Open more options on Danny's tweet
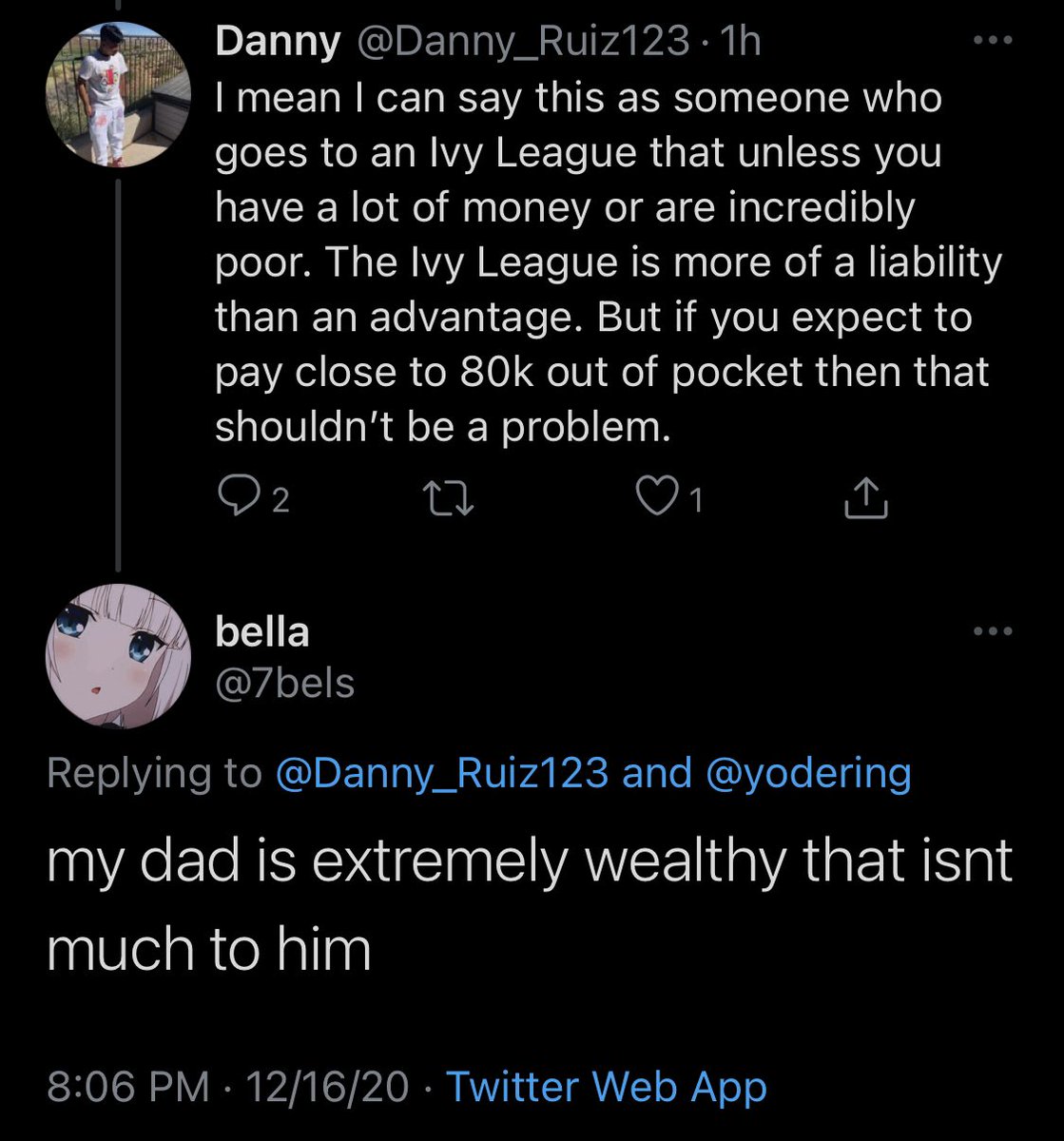The width and height of the screenshot is (1064, 1141). (995, 41)
